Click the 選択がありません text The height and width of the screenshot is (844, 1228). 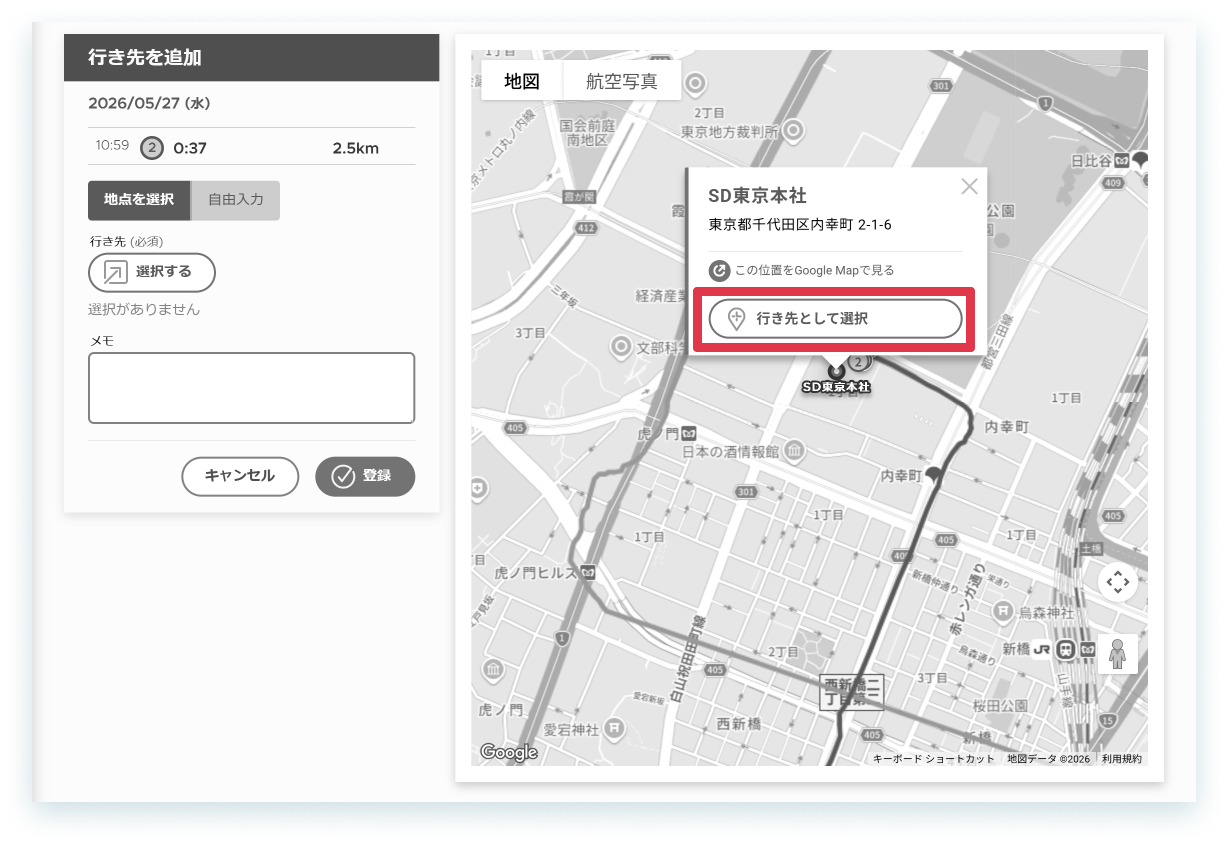pyautogui.click(x=144, y=309)
